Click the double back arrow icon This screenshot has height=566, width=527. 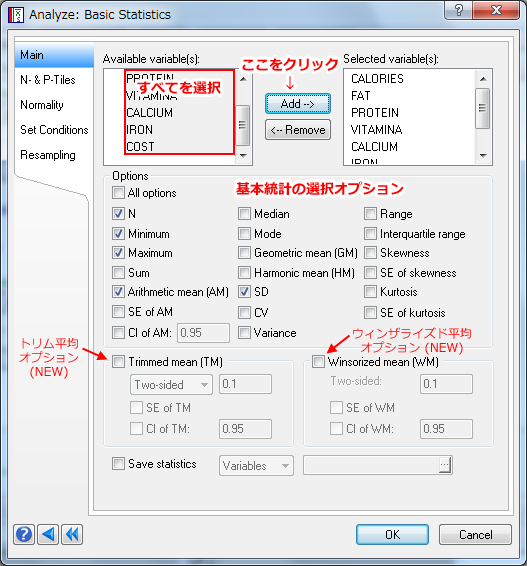tap(72, 534)
